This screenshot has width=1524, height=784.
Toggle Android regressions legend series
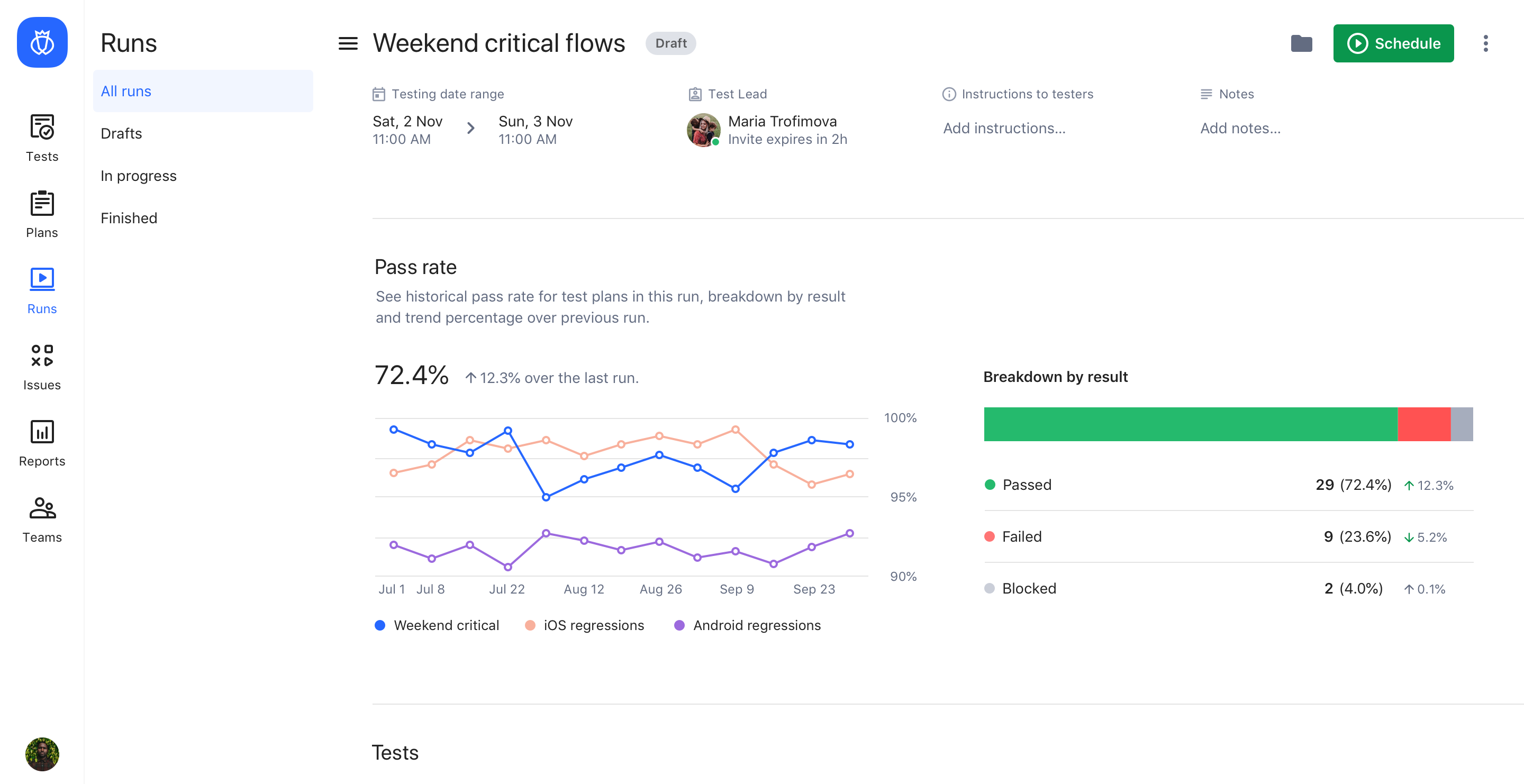point(748,625)
